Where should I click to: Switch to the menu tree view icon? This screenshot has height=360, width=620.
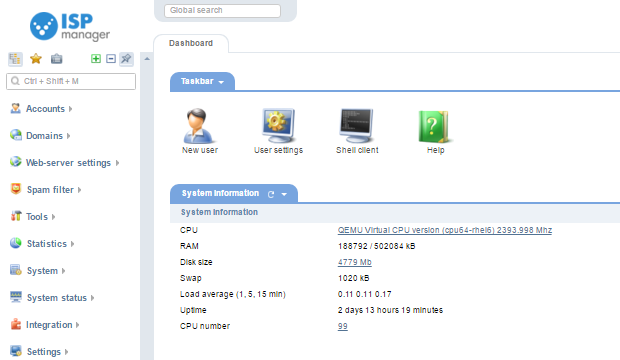[x=15, y=59]
